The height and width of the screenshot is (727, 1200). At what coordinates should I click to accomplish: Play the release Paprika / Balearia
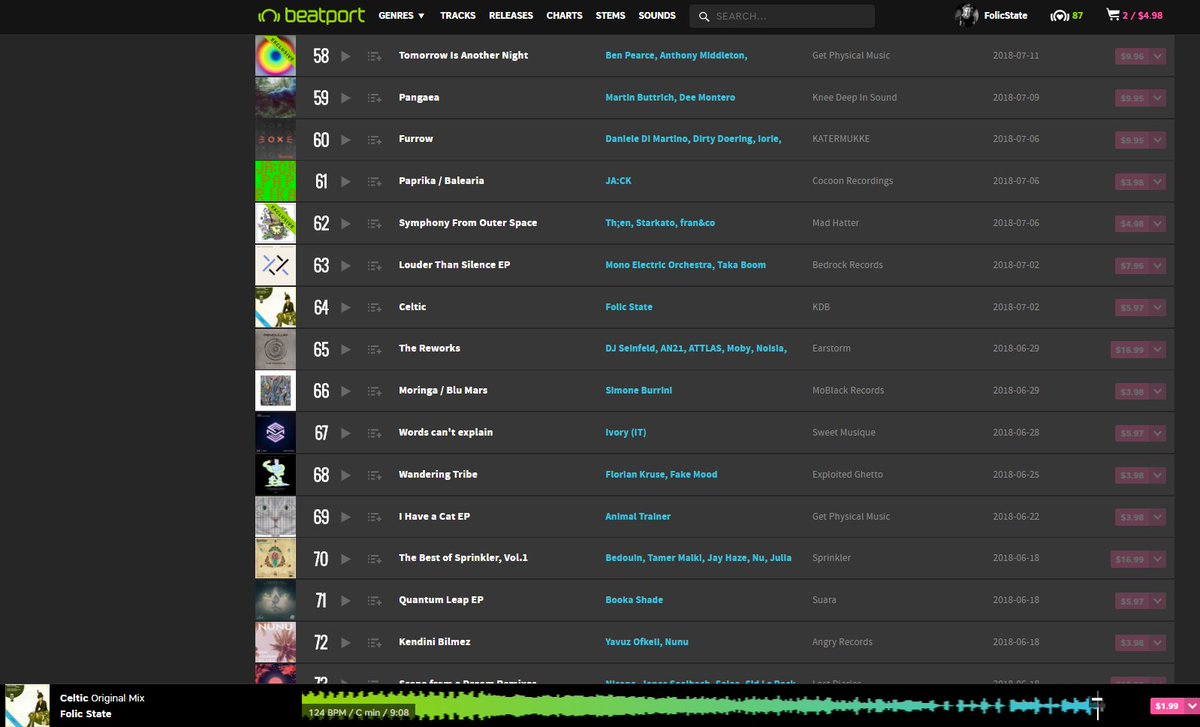[346, 182]
